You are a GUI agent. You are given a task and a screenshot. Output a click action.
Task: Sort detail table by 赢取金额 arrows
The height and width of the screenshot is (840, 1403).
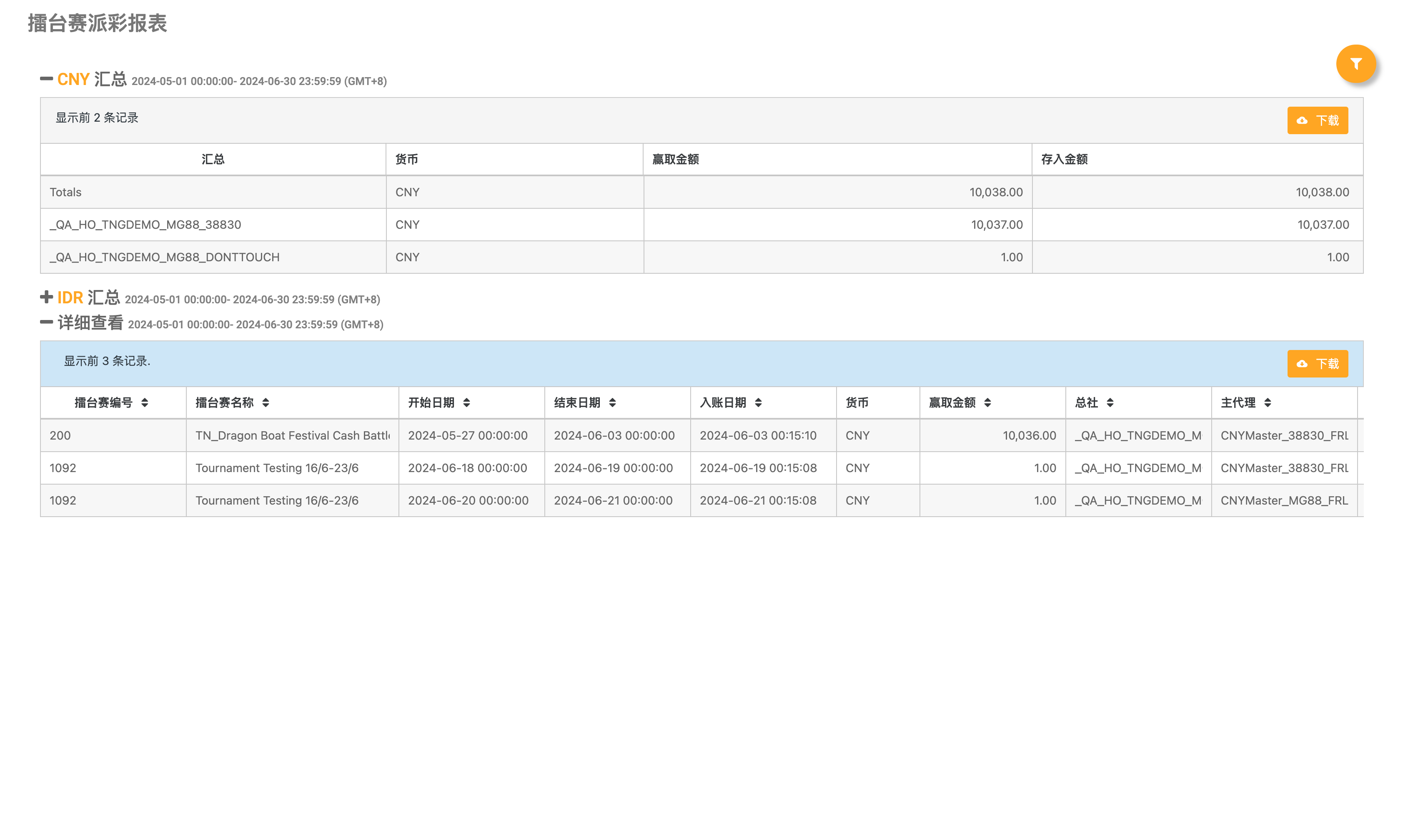987,402
